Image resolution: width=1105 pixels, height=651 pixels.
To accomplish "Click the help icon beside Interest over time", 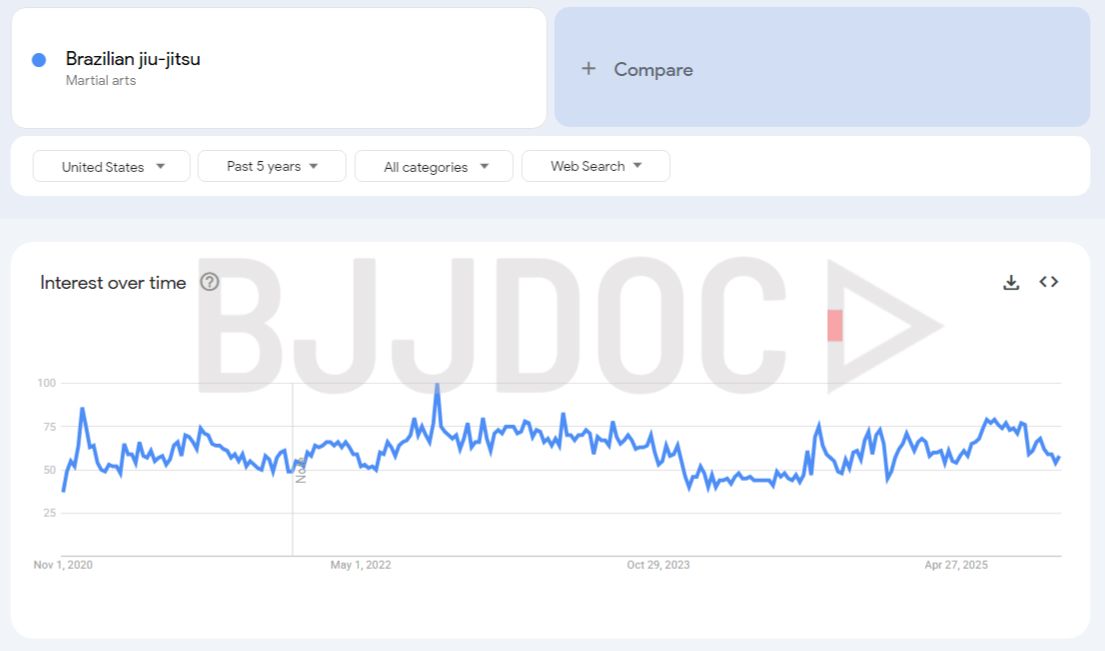I will tap(209, 282).
